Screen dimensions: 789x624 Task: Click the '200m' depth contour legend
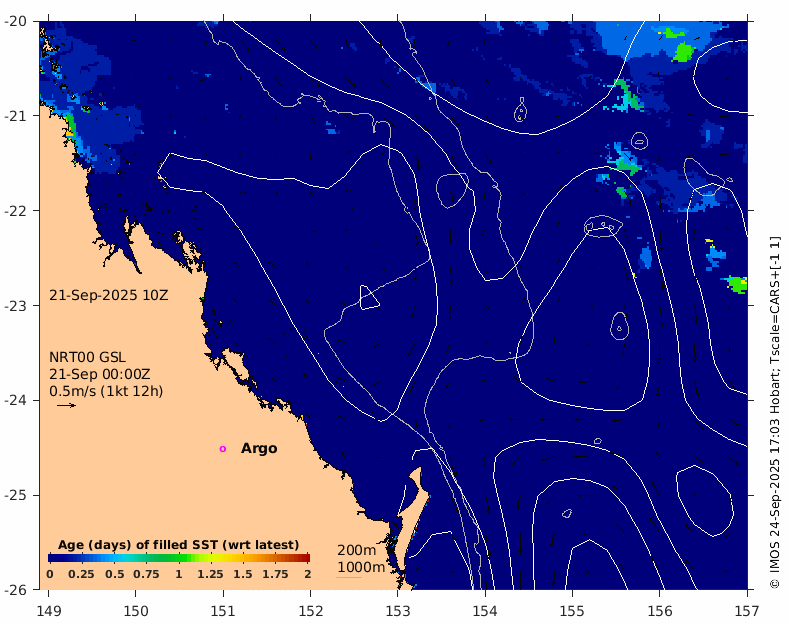[356, 550]
